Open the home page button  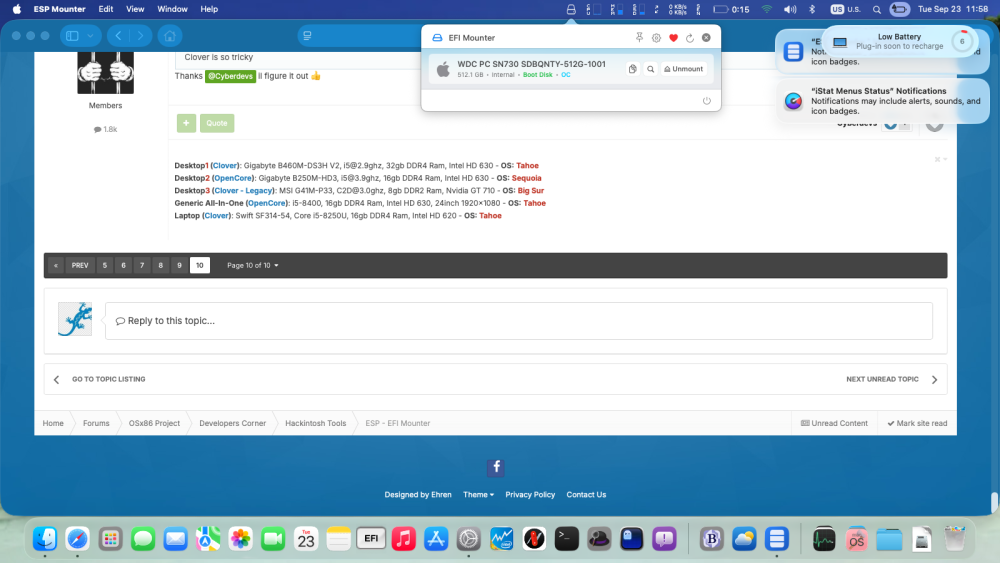pos(170,36)
